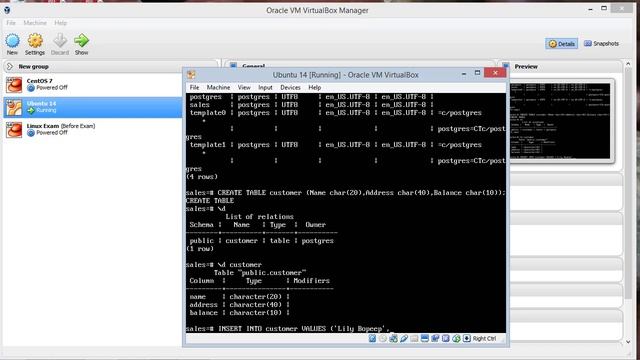Click the 'address' column row in terminal
The width and height of the screenshot is (640, 360).
click(x=240, y=304)
